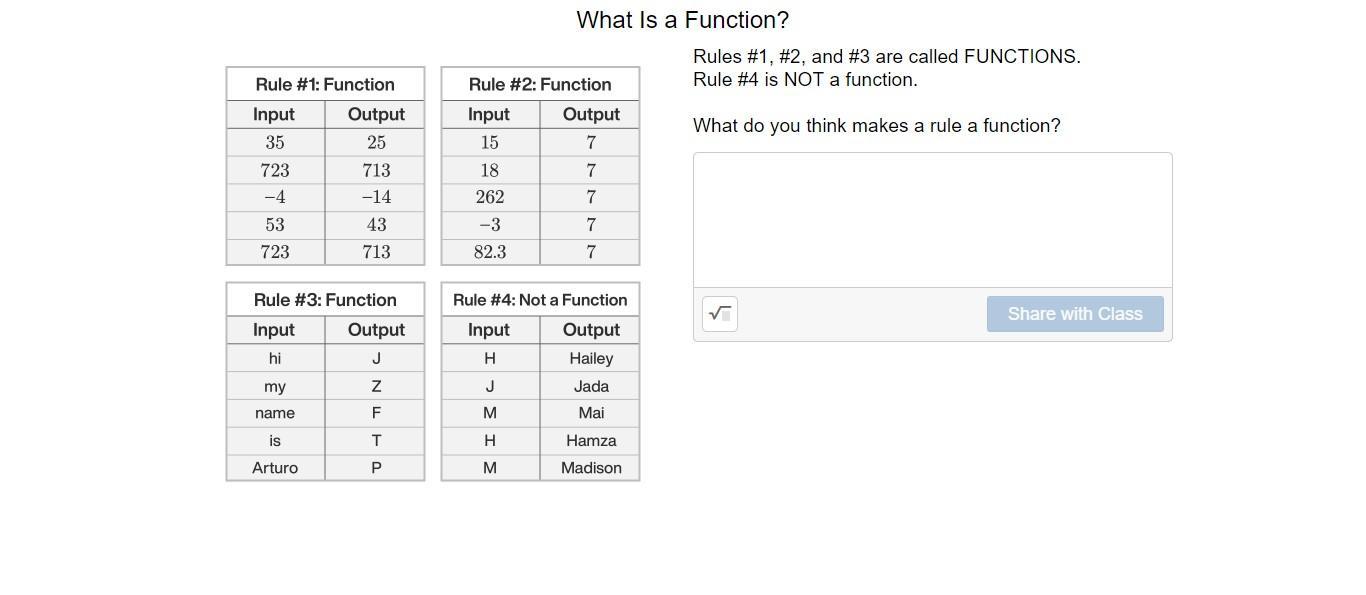Click the 'name' input cell in Rule #3
This screenshot has height=595, width=1366.
275,413
